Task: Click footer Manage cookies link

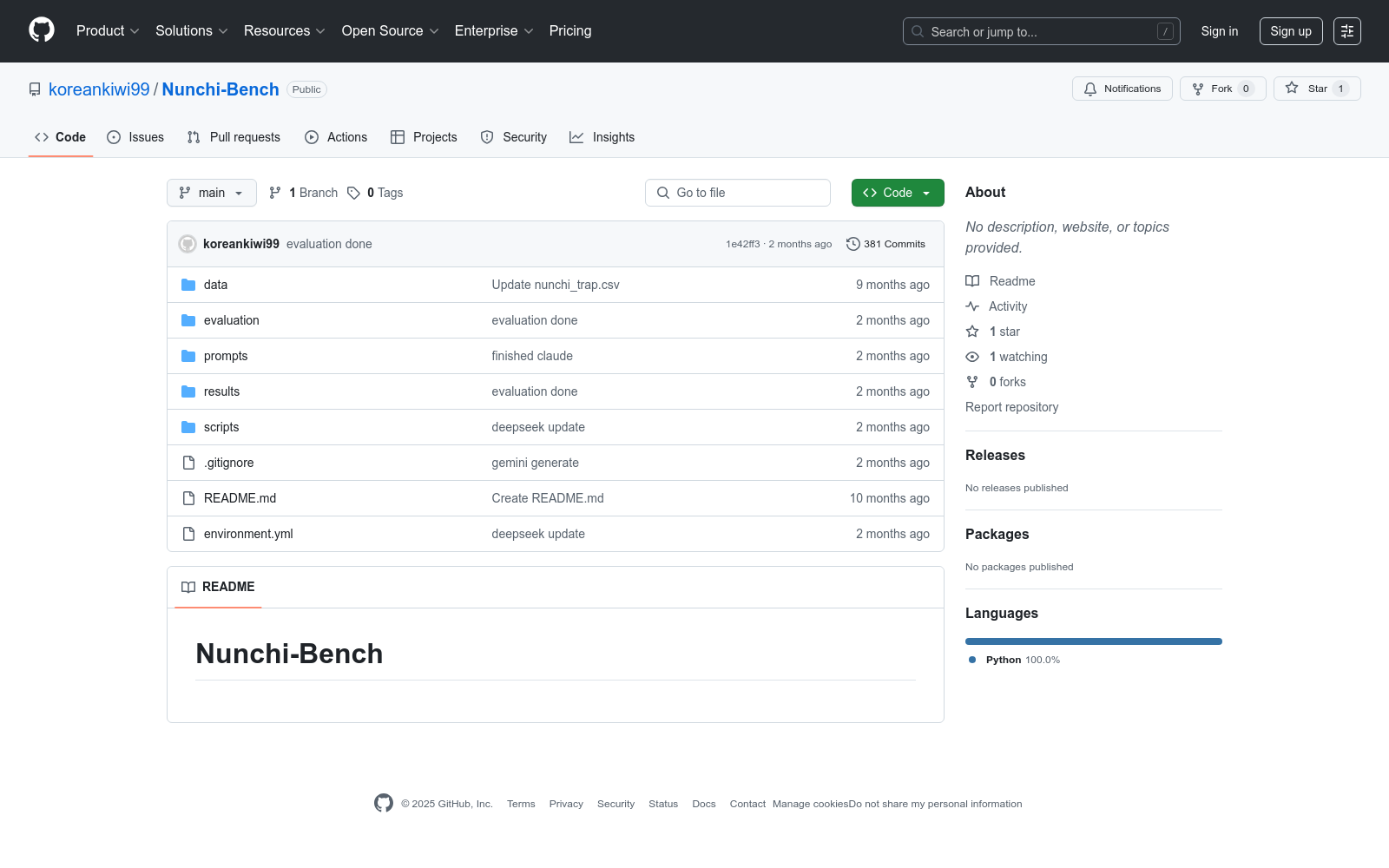Action: click(811, 804)
